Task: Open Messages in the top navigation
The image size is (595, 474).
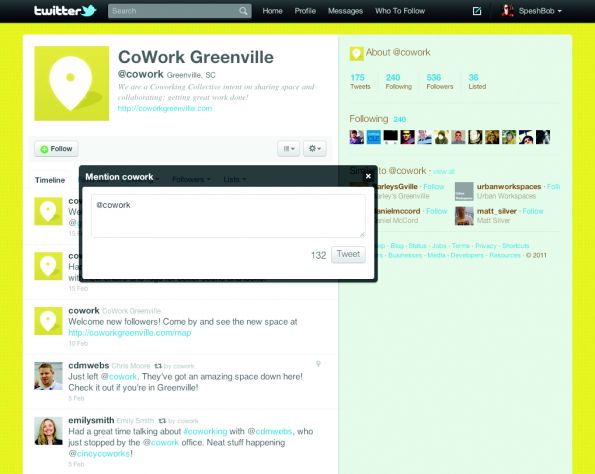Action: [345, 11]
